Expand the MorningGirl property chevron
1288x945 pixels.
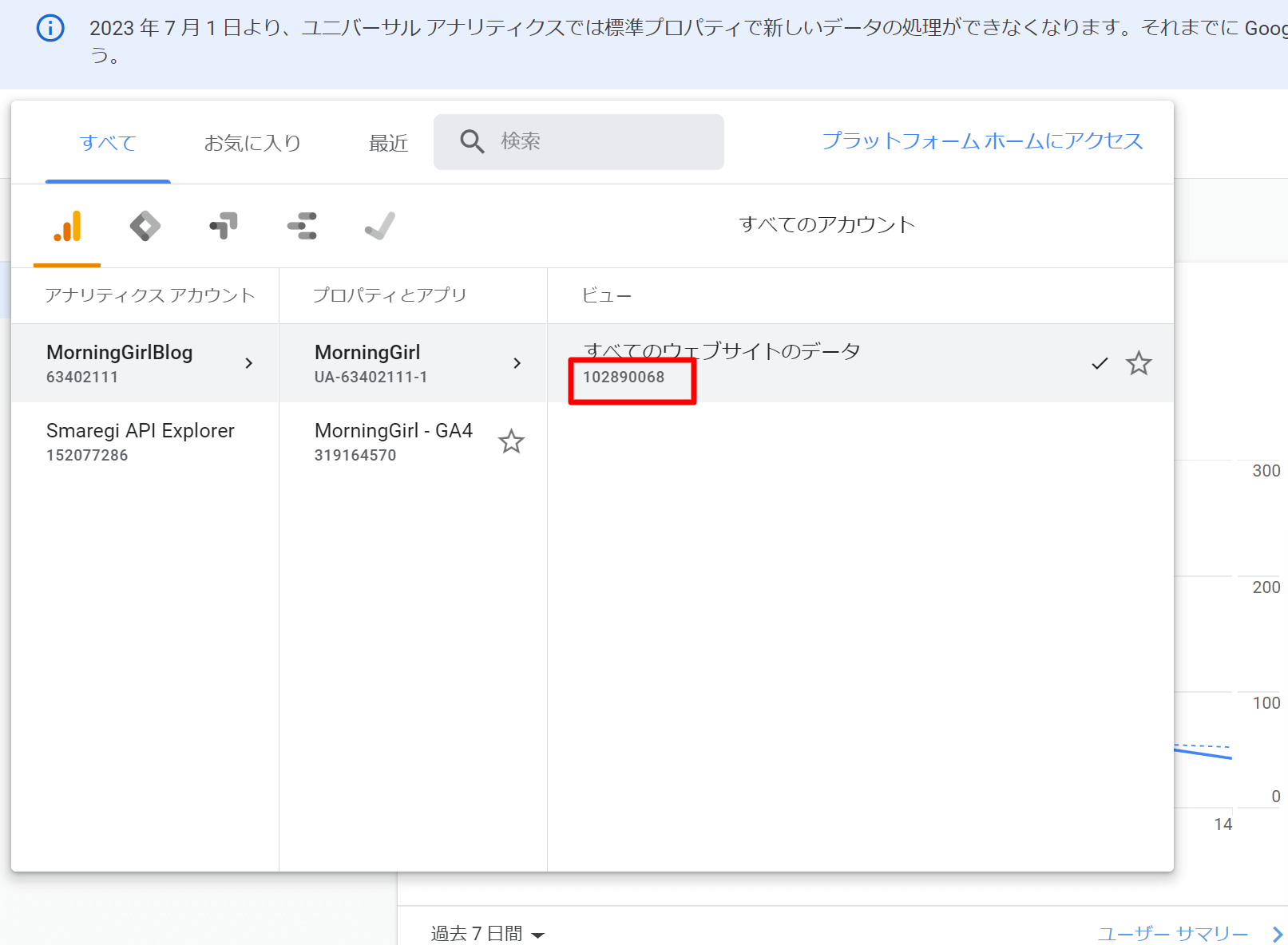click(x=517, y=363)
